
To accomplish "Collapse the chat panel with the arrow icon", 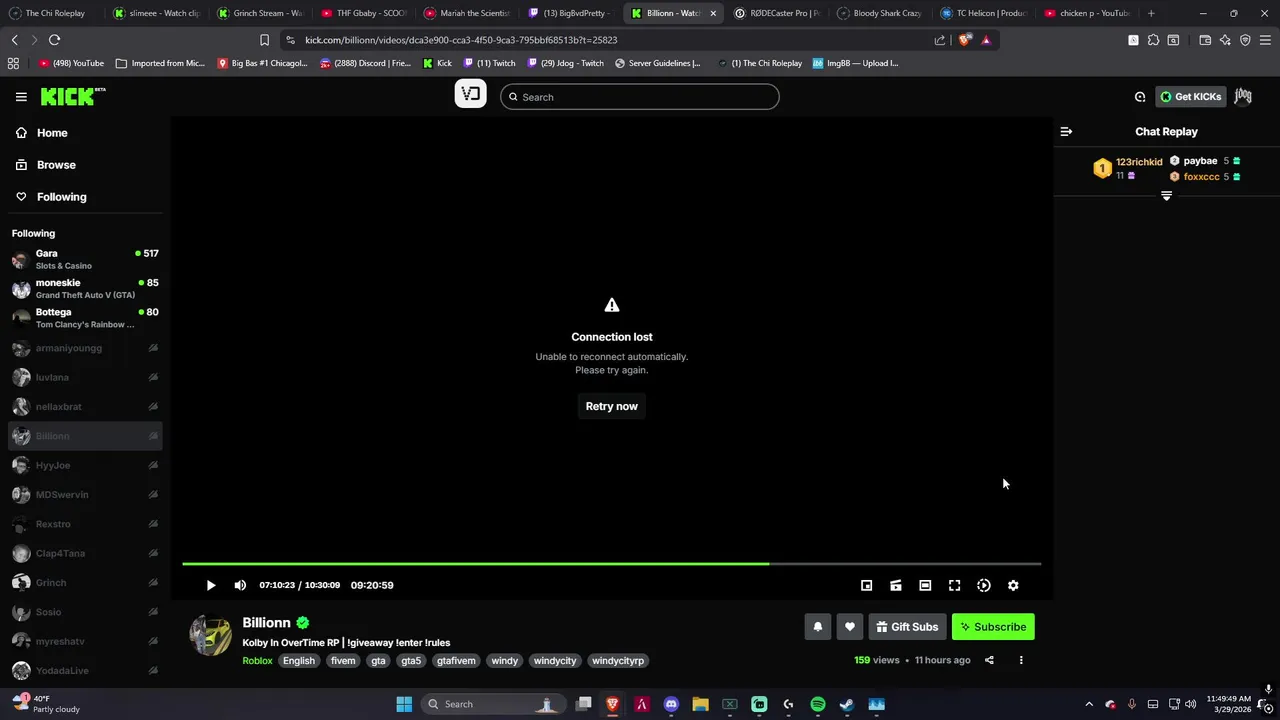I will coord(1066,131).
